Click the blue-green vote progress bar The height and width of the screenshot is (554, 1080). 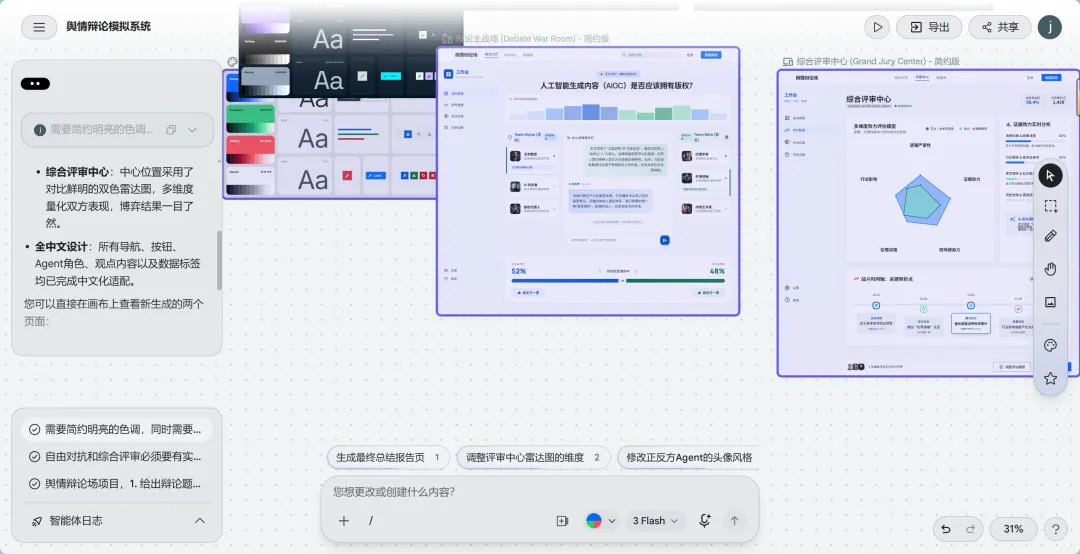click(x=619, y=281)
